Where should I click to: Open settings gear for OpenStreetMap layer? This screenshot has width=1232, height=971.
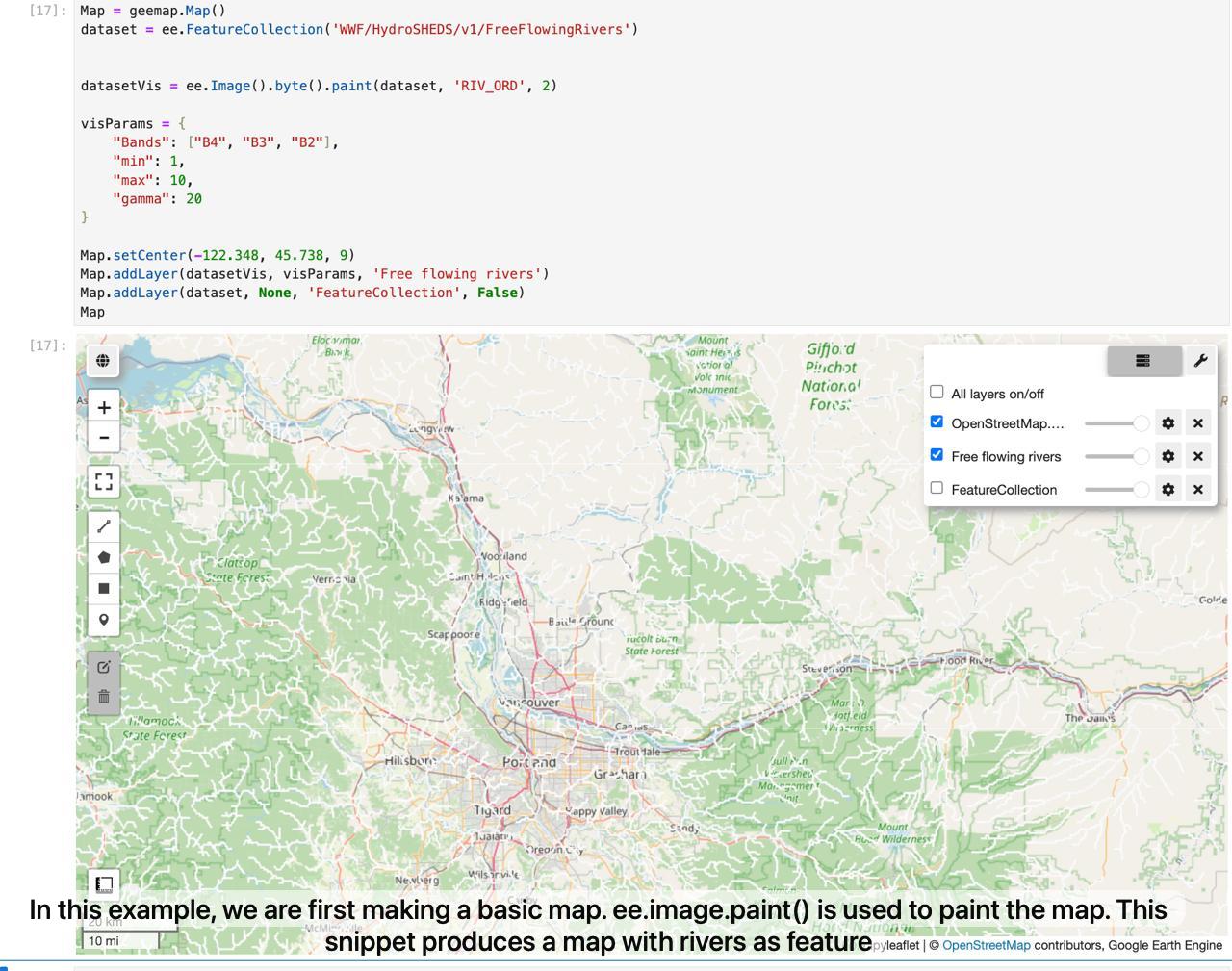pyautogui.click(x=1168, y=423)
